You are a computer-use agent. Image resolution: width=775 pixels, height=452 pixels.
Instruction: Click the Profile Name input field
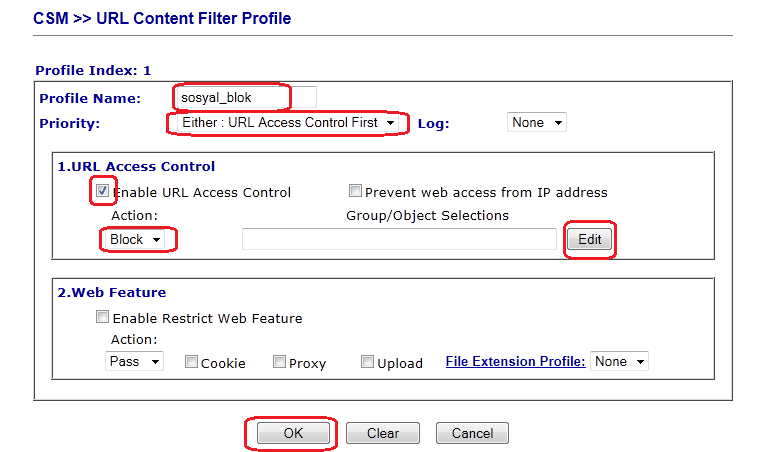[x=245, y=97]
